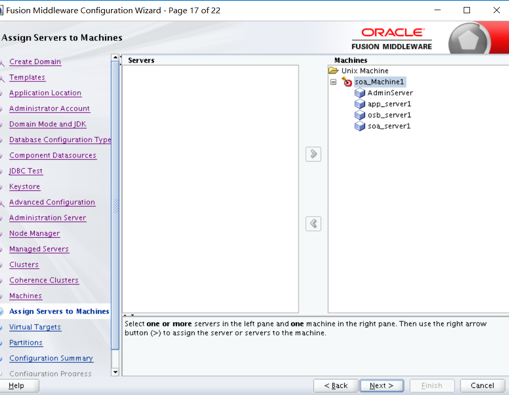509x395 pixels.
Task: Jump to Administration Server step
Action: pyautogui.click(x=48, y=218)
